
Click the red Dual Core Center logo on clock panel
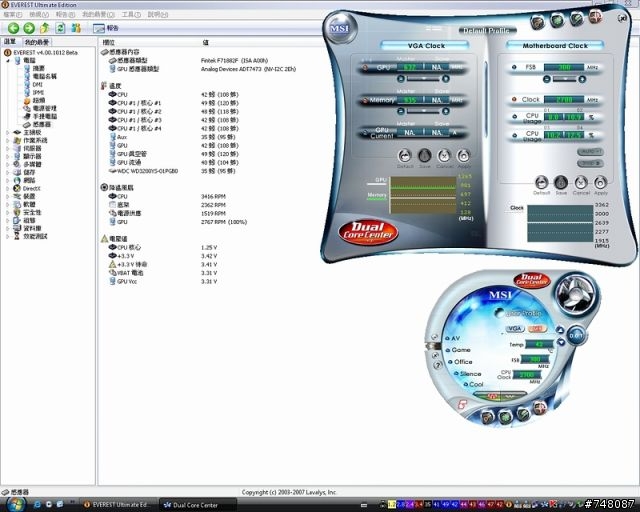pos(368,232)
